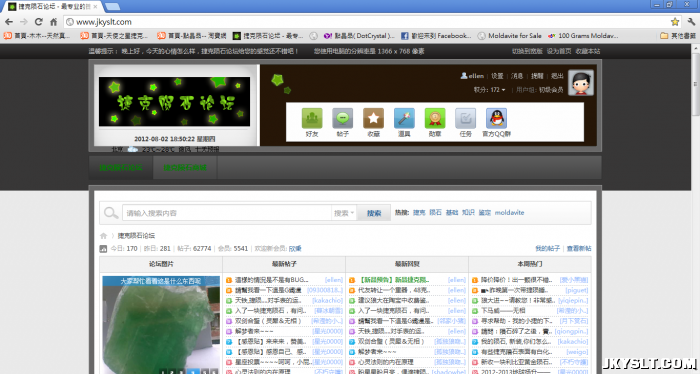Open the DotCrystal Yahoo bookmark
Image resolution: width=700 pixels, height=374 pixels.
tap(359, 36)
